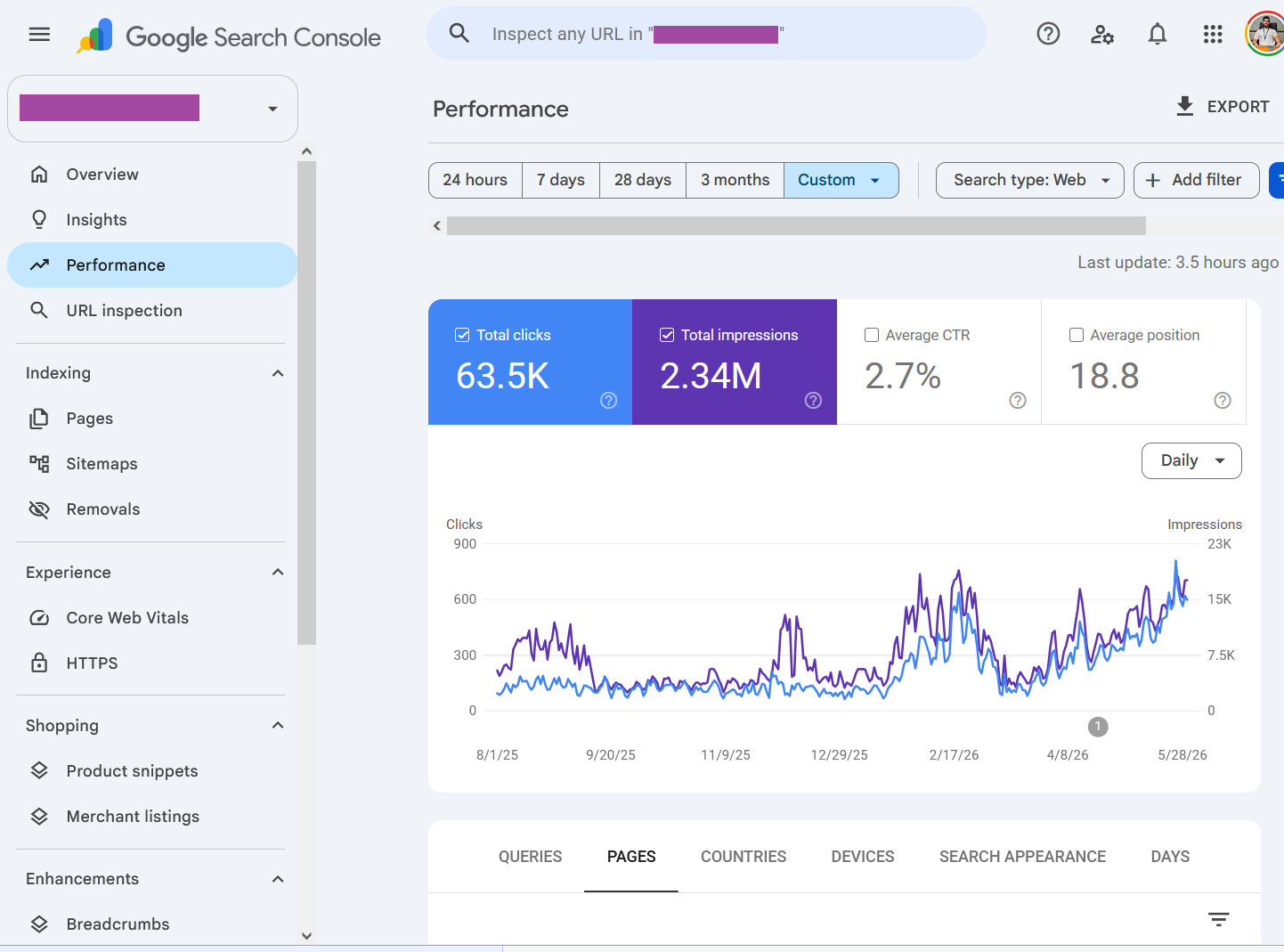Switch to the COUNTRIES tab

click(744, 857)
